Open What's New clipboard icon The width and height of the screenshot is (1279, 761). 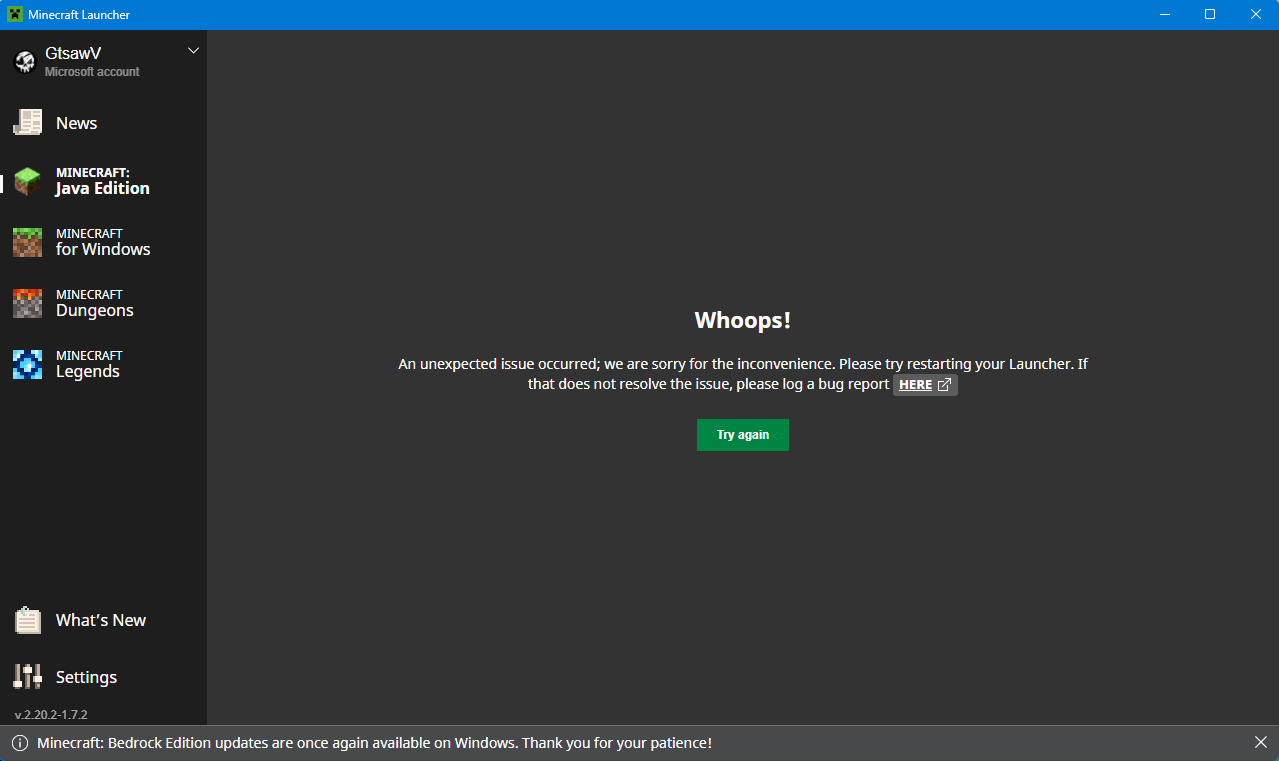[x=27, y=620]
